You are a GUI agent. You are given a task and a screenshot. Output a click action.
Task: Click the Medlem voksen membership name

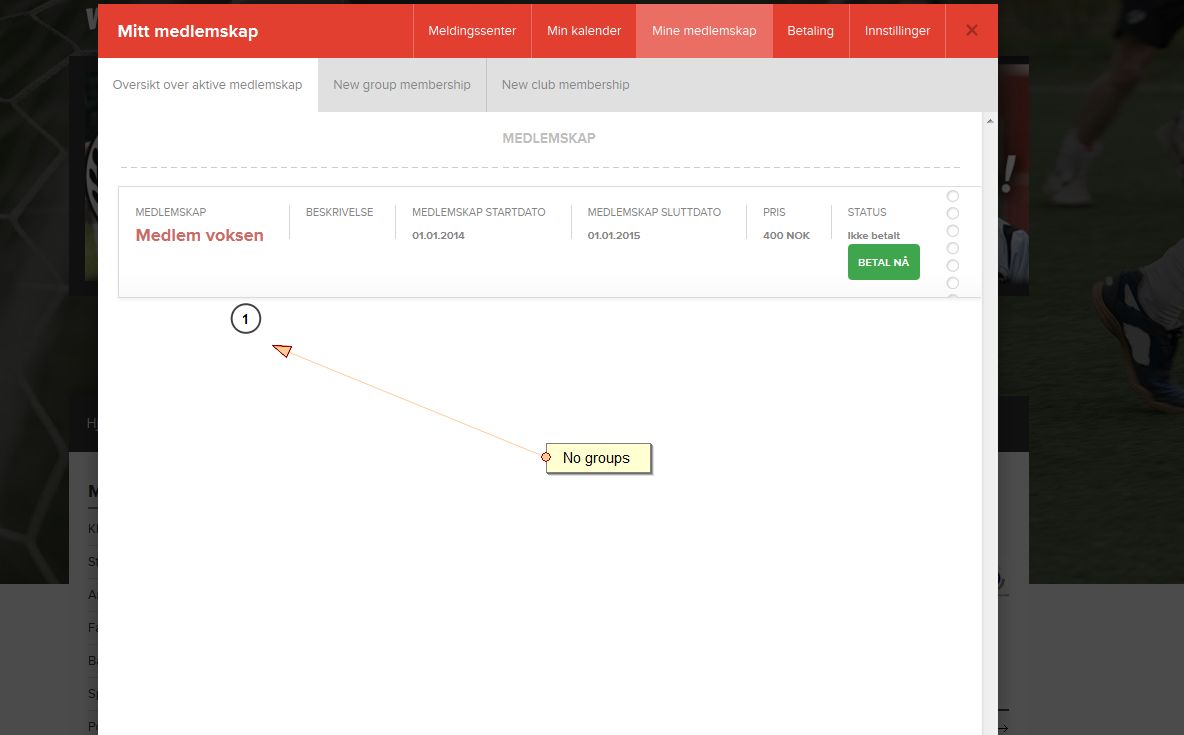[199, 235]
